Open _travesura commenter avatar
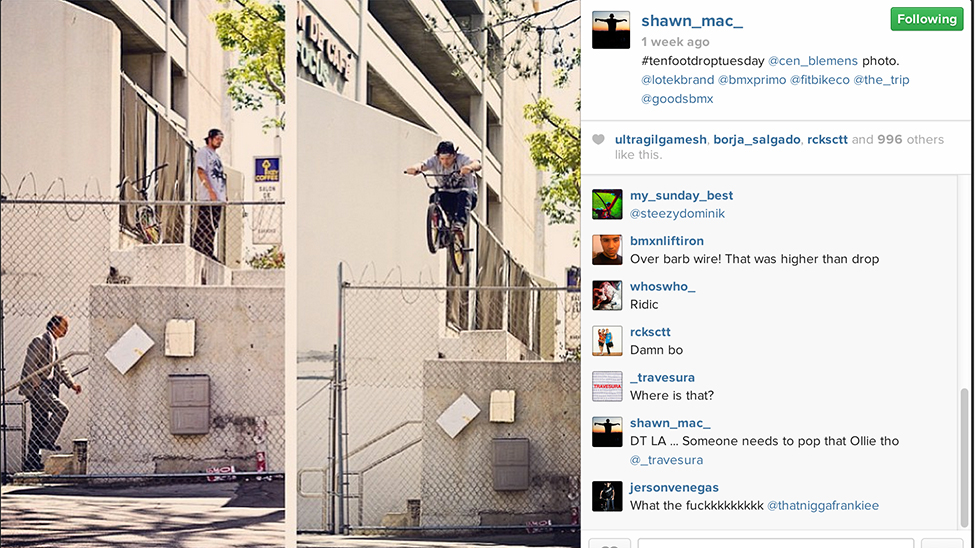This screenshot has width=975, height=548. pos(607,386)
